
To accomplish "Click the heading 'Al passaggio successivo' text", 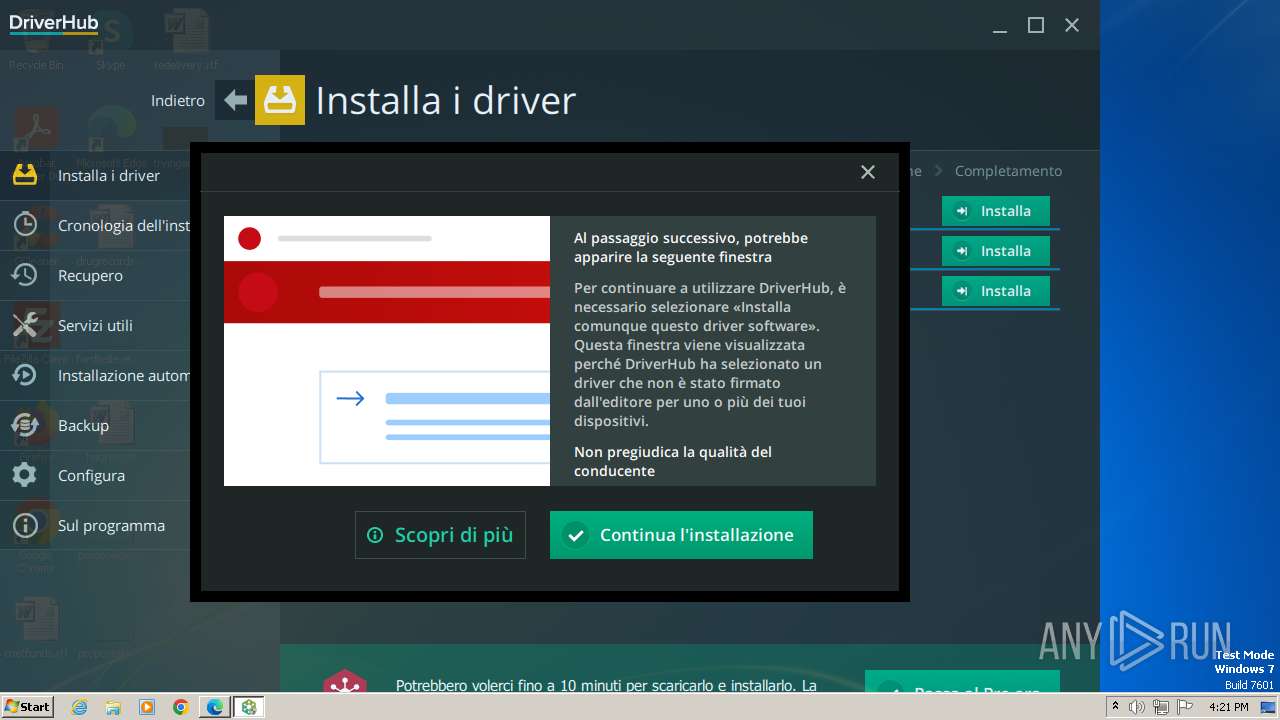I will [691, 247].
